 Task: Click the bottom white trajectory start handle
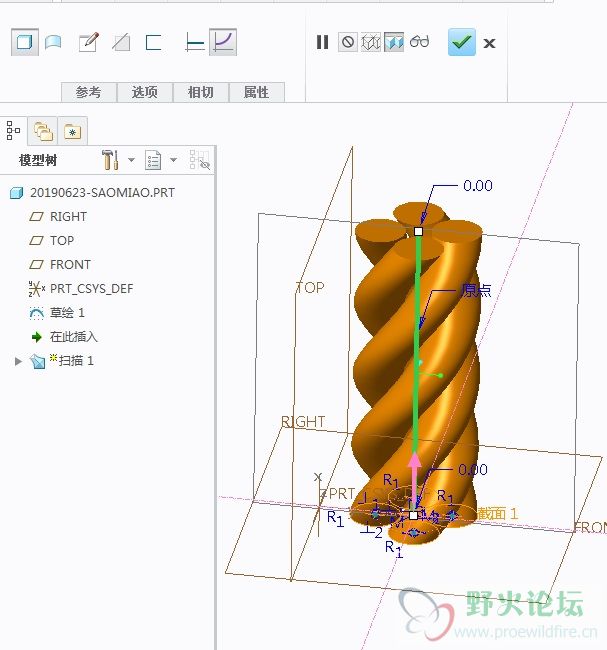coord(413,515)
